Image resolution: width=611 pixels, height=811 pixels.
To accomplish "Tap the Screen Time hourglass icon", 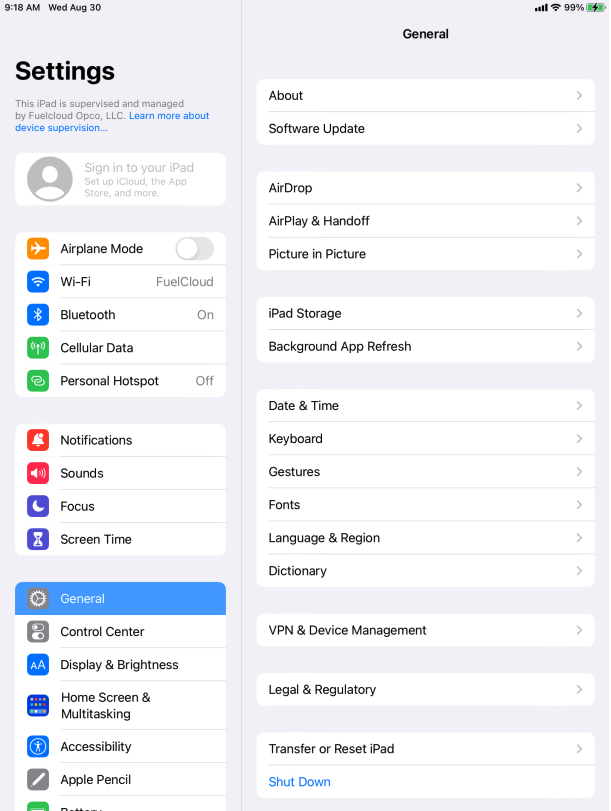I will [x=38, y=539].
